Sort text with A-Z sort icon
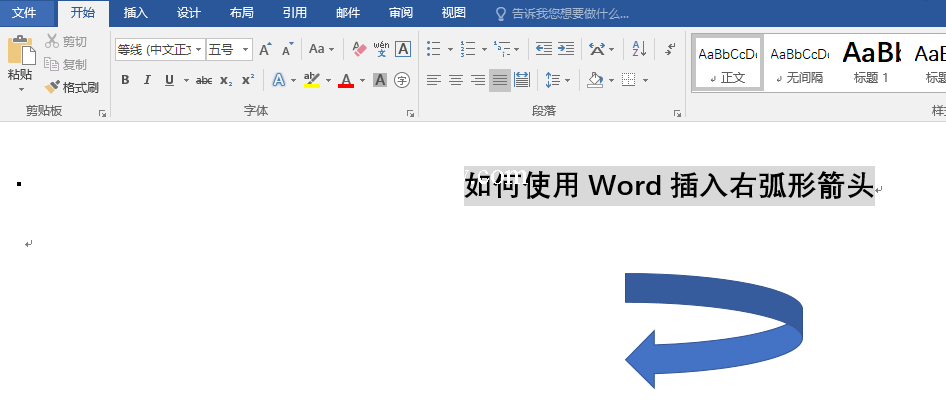The height and width of the screenshot is (405, 946). pyautogui.click(x=640, y=49)
